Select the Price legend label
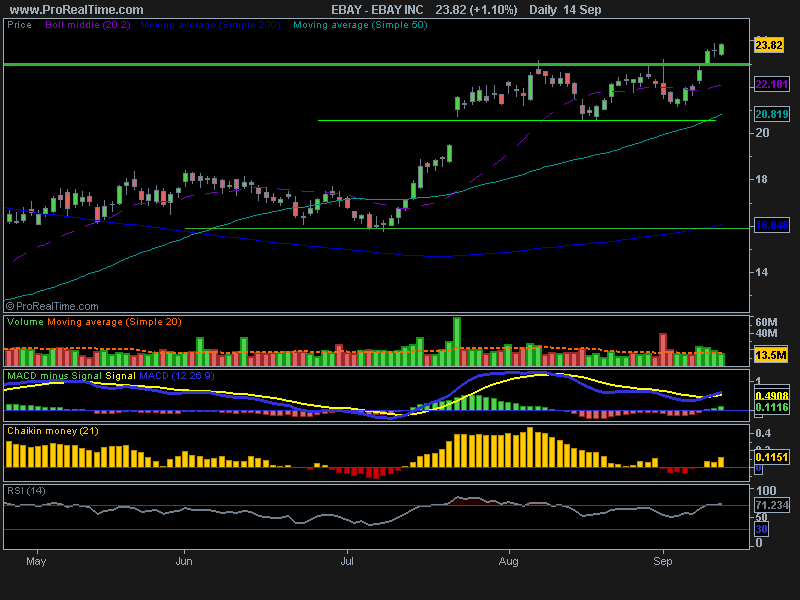 pyautogui.click(x=19, y=25)
